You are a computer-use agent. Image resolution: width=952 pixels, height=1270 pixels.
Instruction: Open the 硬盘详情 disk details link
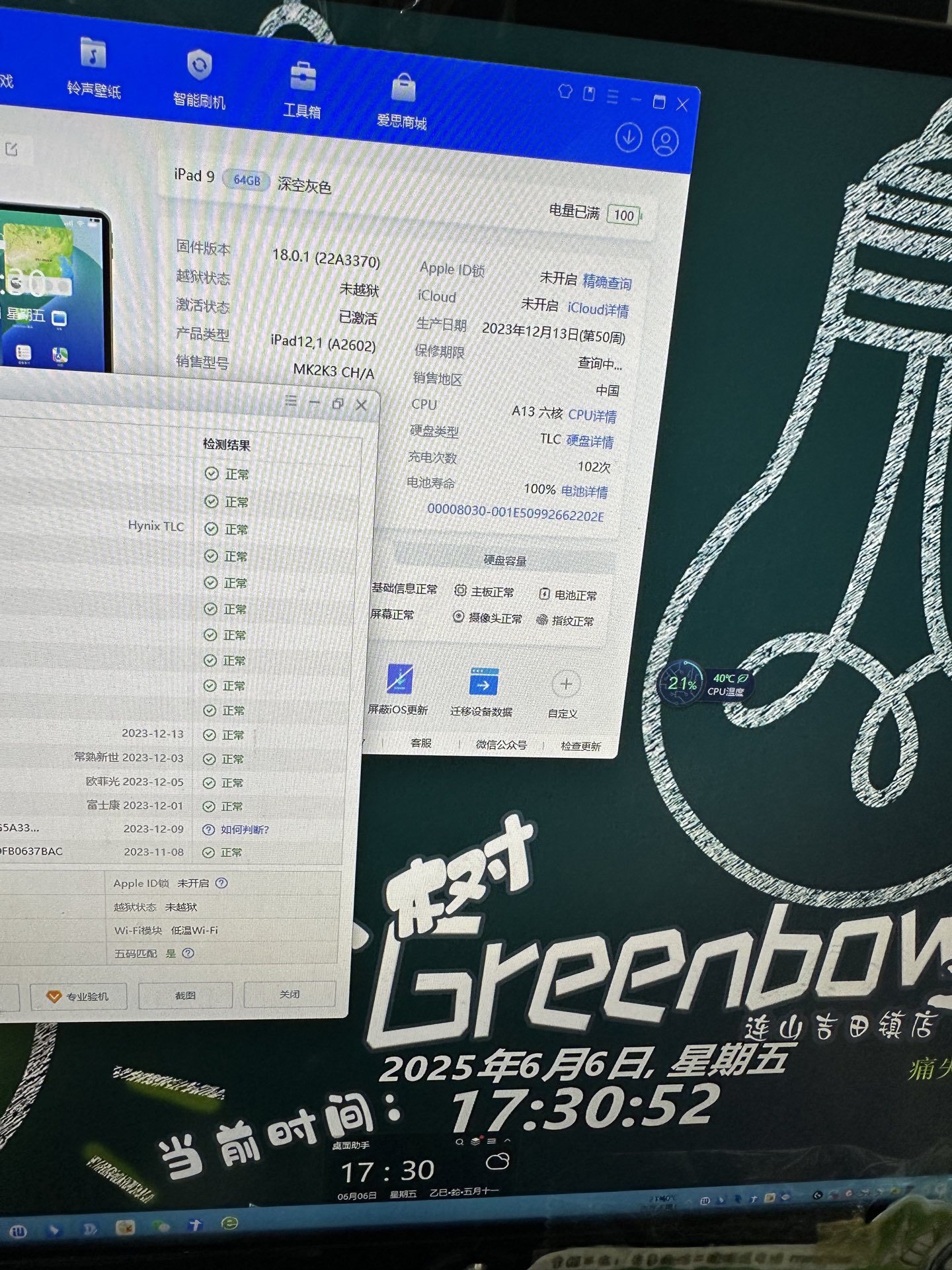click(x=590, y=441)
